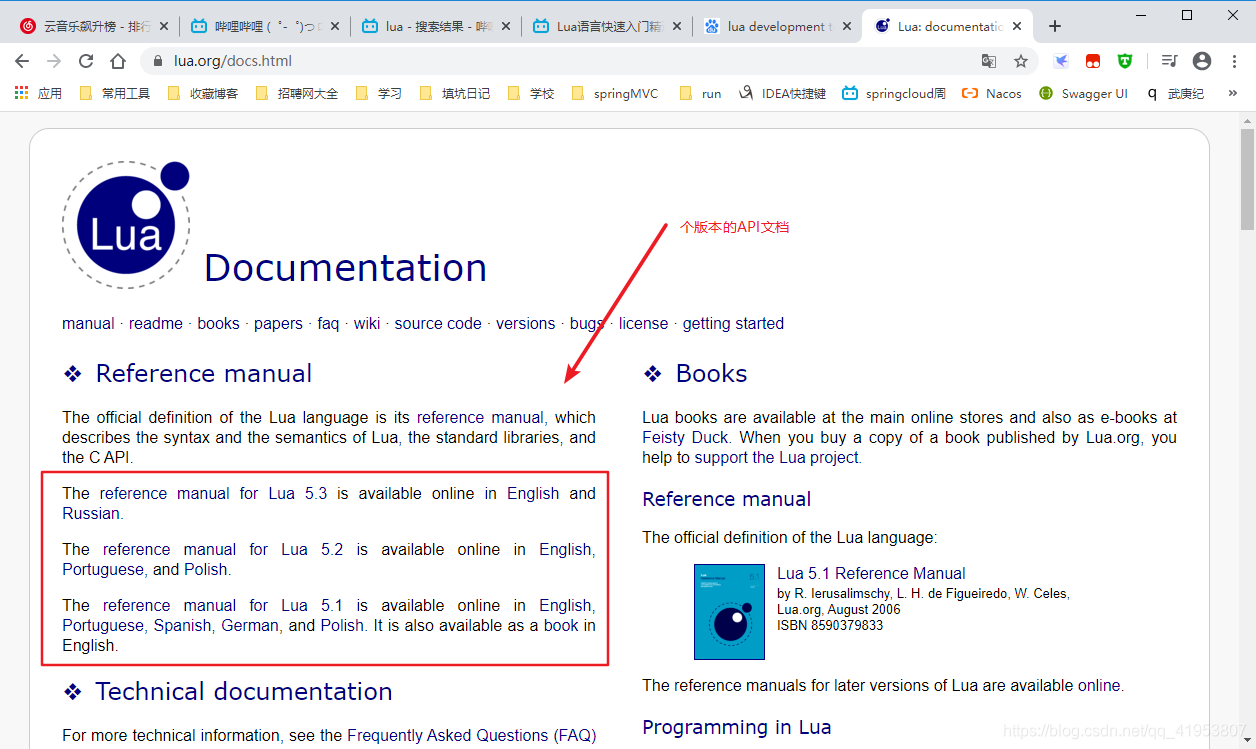Expand the 填坑日记 bookmark folder
Image resolution: width=1256 pixels, height=749 pixels.
pos(455,93)
